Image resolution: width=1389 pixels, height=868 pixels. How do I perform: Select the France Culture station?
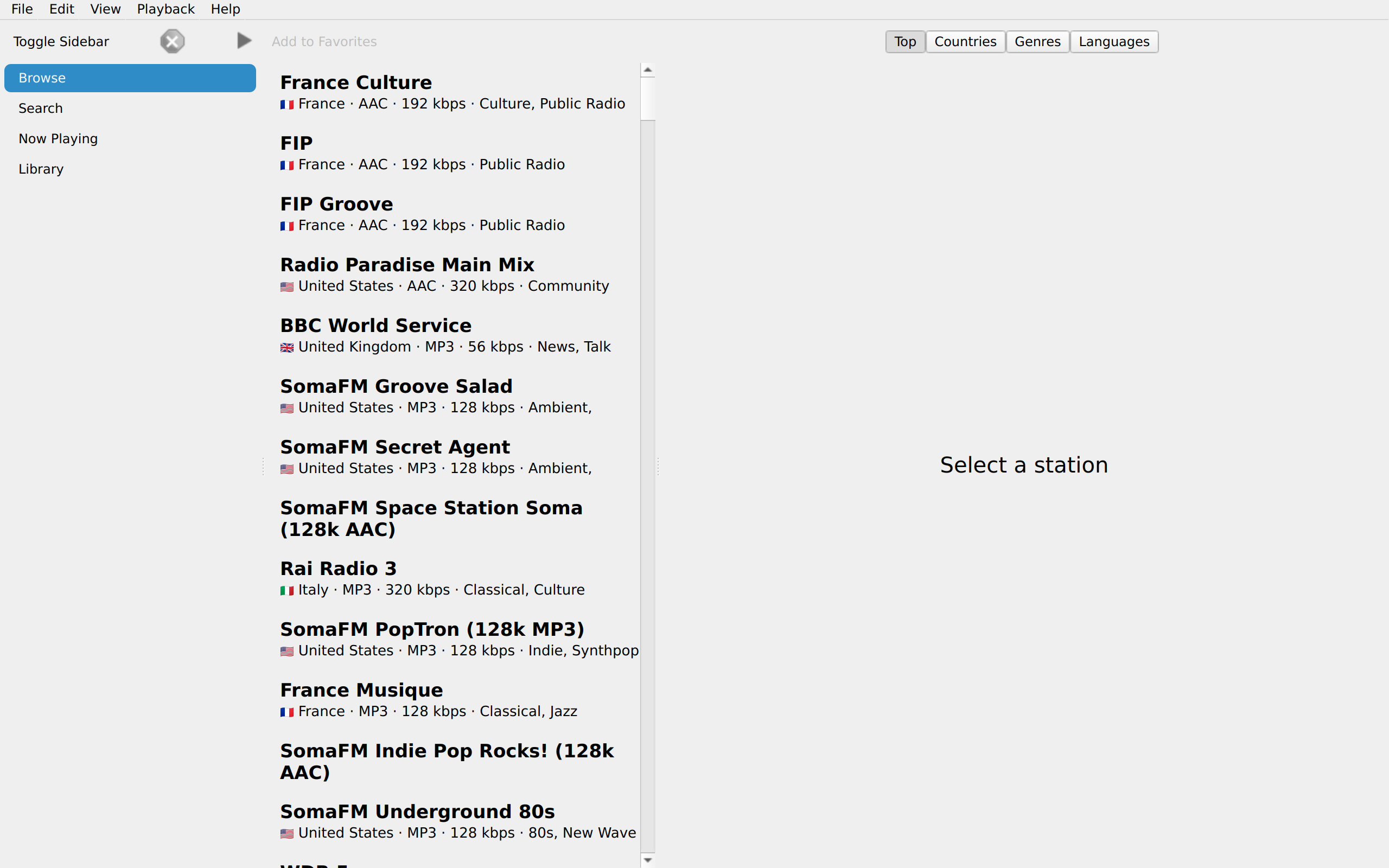coord(456,92)
